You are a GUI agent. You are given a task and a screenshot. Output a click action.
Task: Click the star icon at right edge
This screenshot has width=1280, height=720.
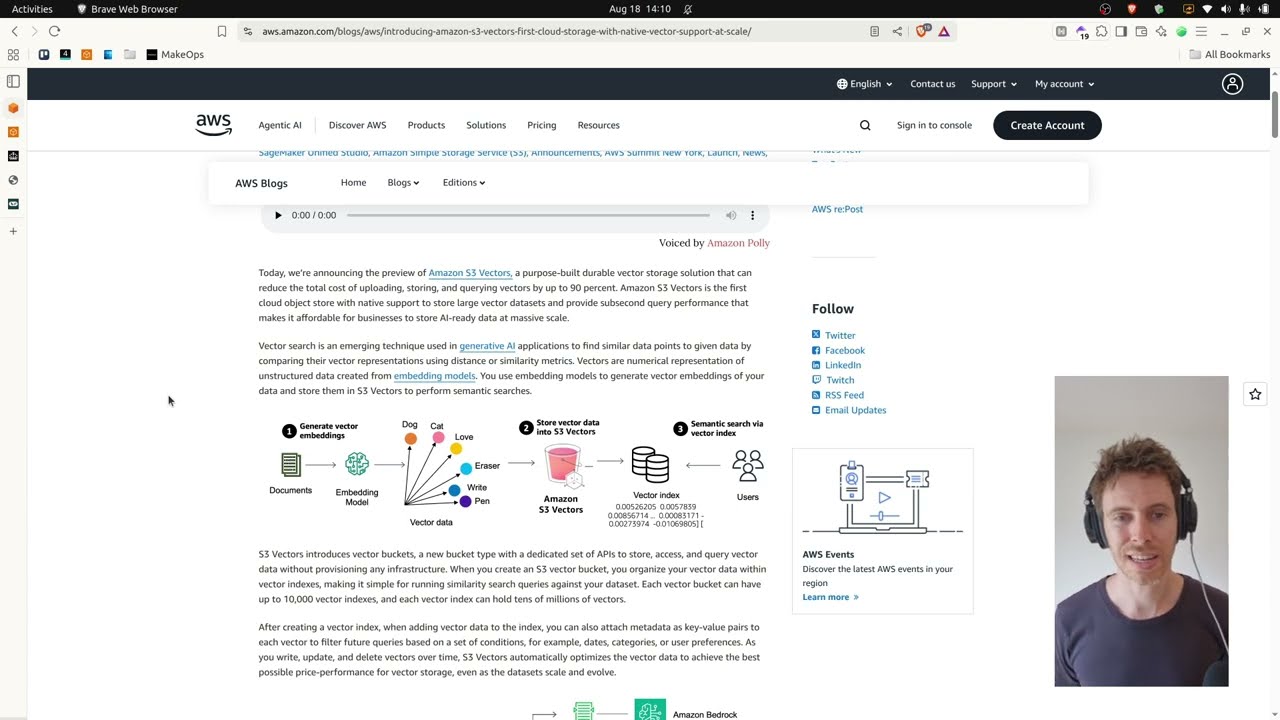[1255, 394]
